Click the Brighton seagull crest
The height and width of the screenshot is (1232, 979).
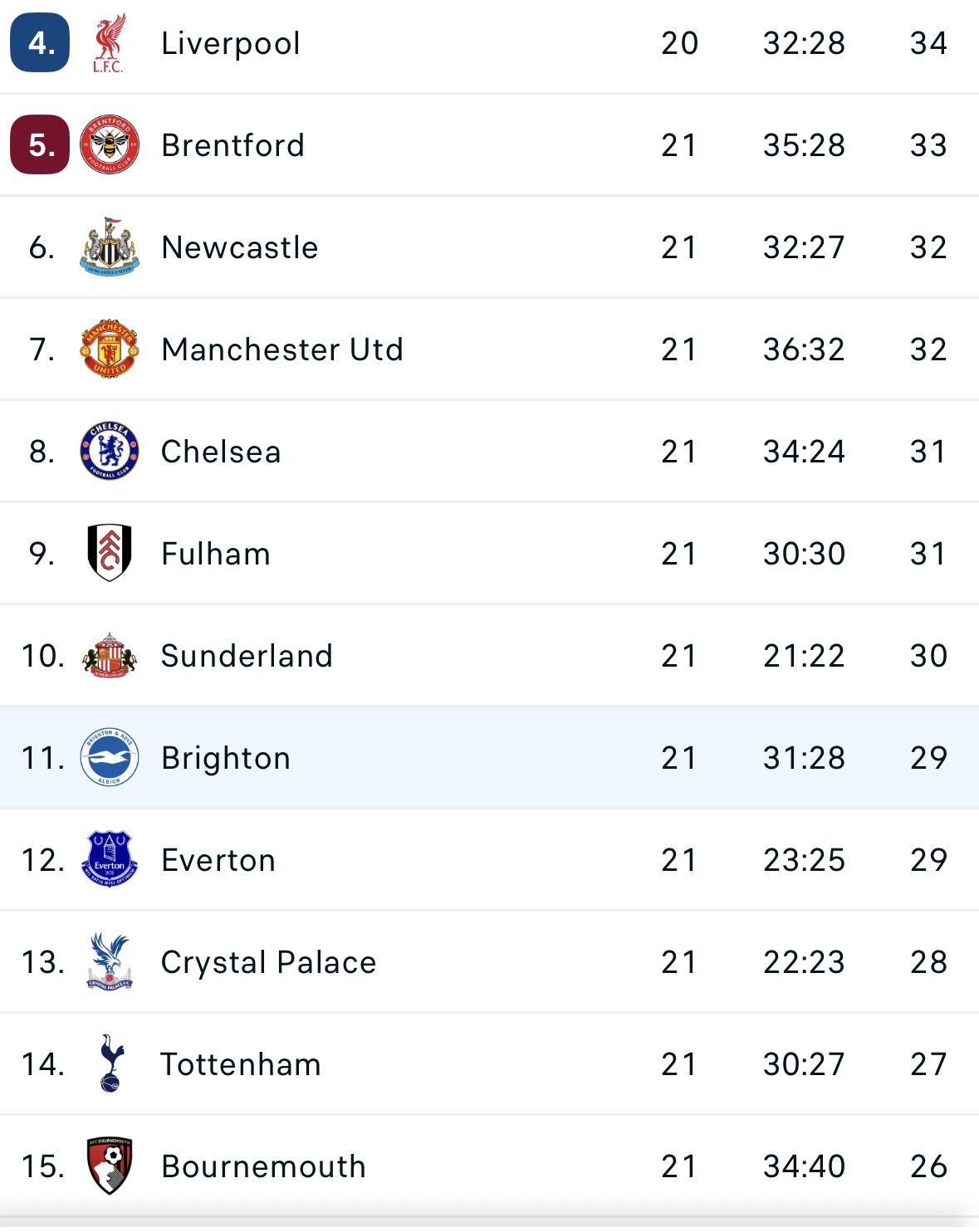[110, 757]
